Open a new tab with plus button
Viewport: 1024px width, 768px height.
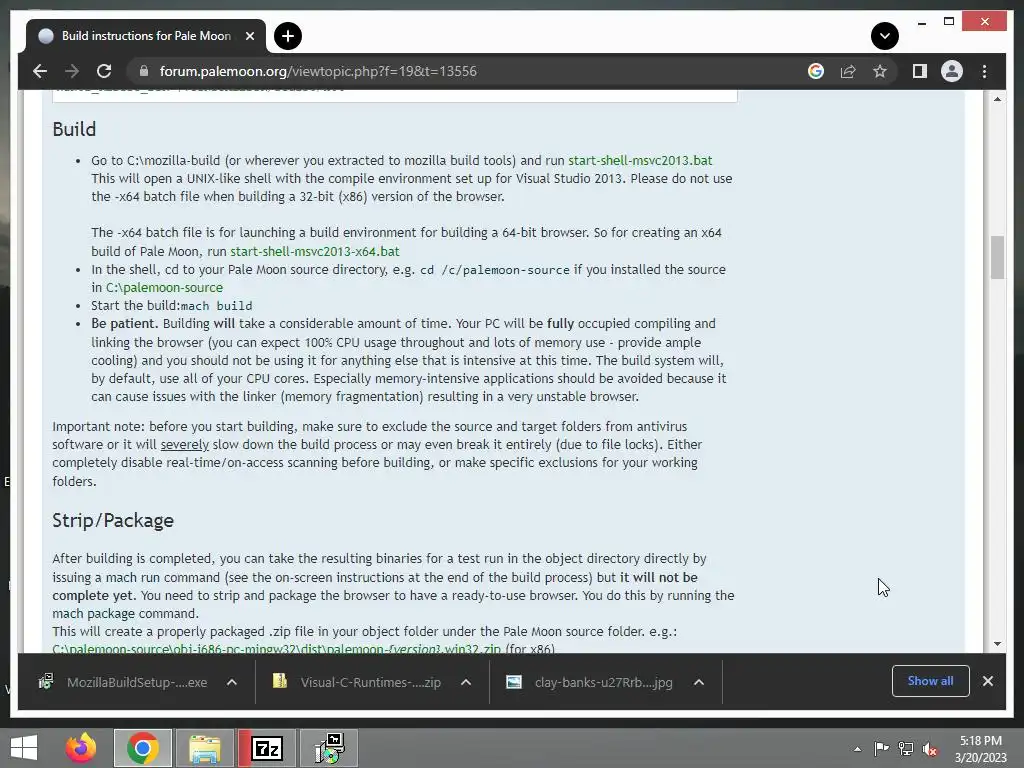tap(287, 36)
